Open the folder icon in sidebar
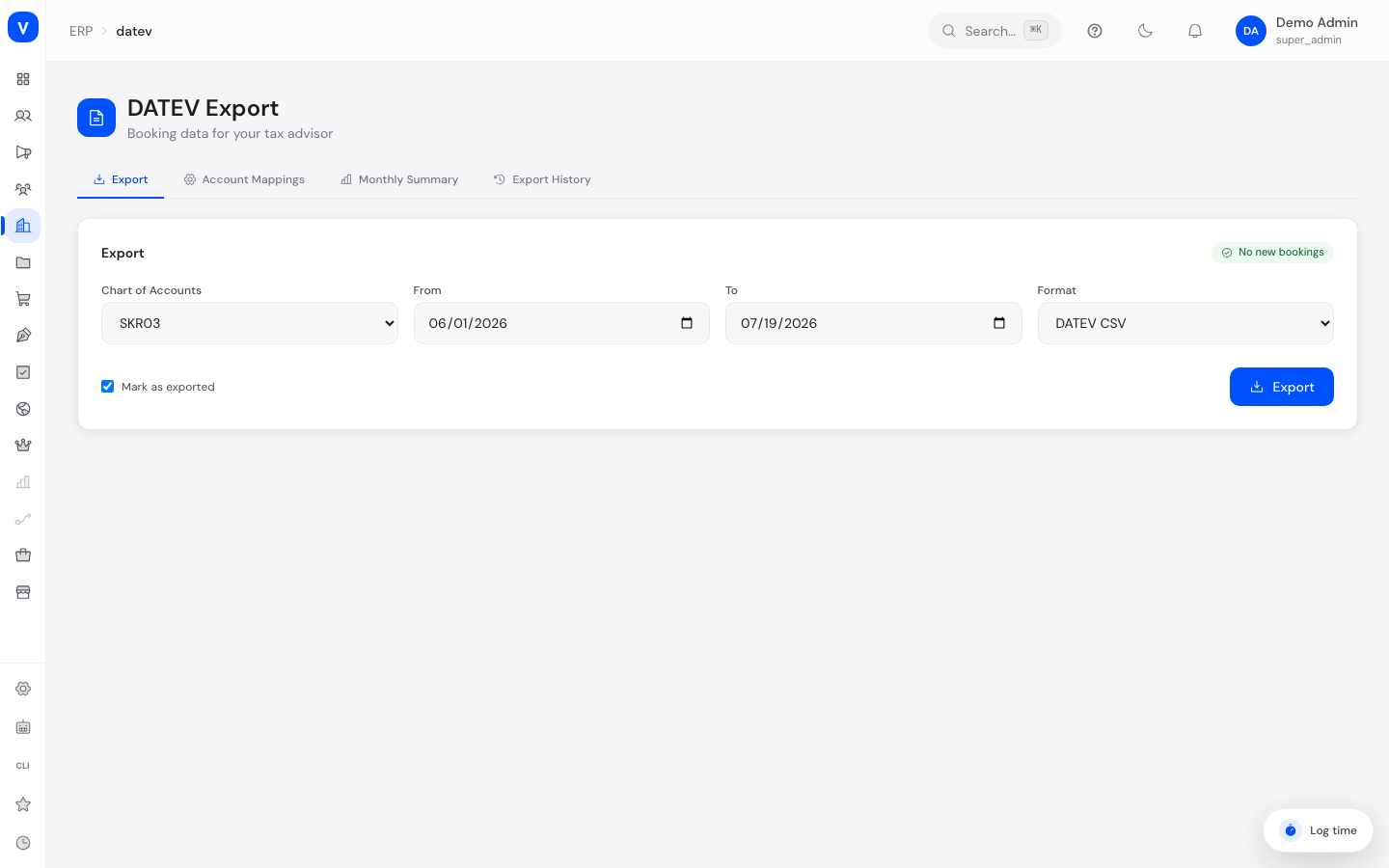 (23, 262)
